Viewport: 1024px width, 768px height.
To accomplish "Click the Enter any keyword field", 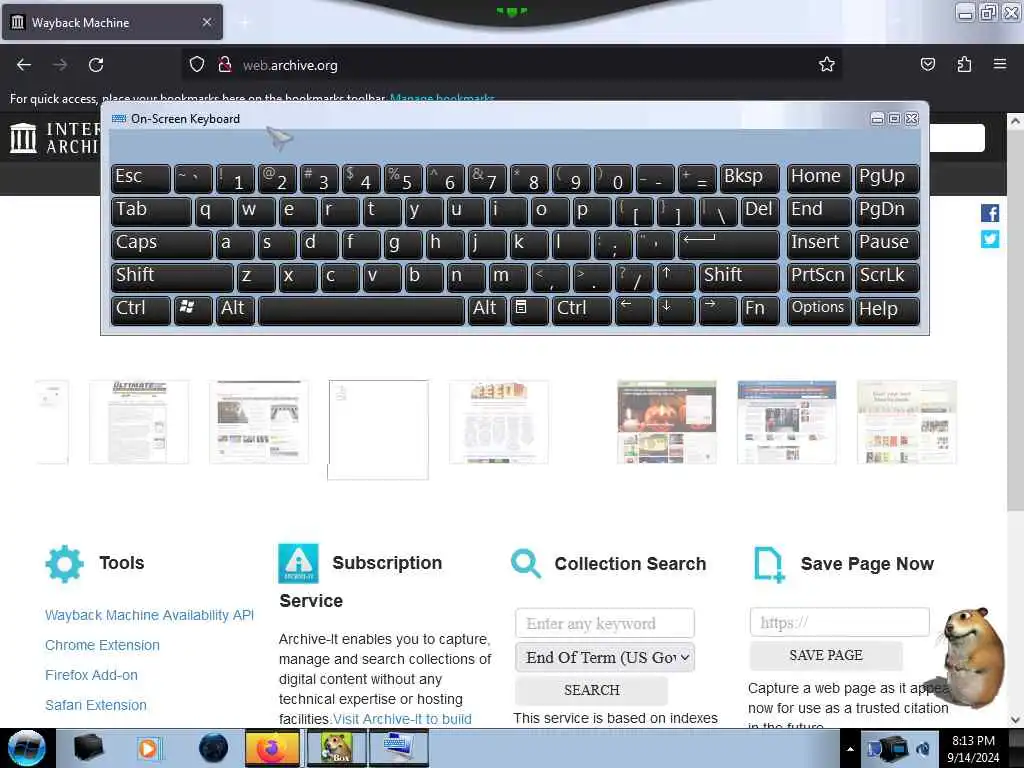I will click(605, 623).
